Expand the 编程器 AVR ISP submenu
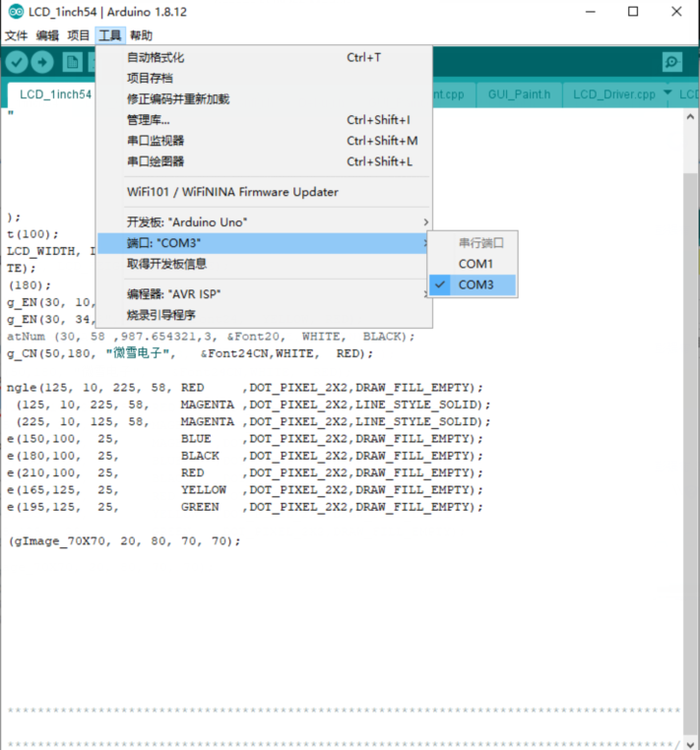 pos(265,294)
